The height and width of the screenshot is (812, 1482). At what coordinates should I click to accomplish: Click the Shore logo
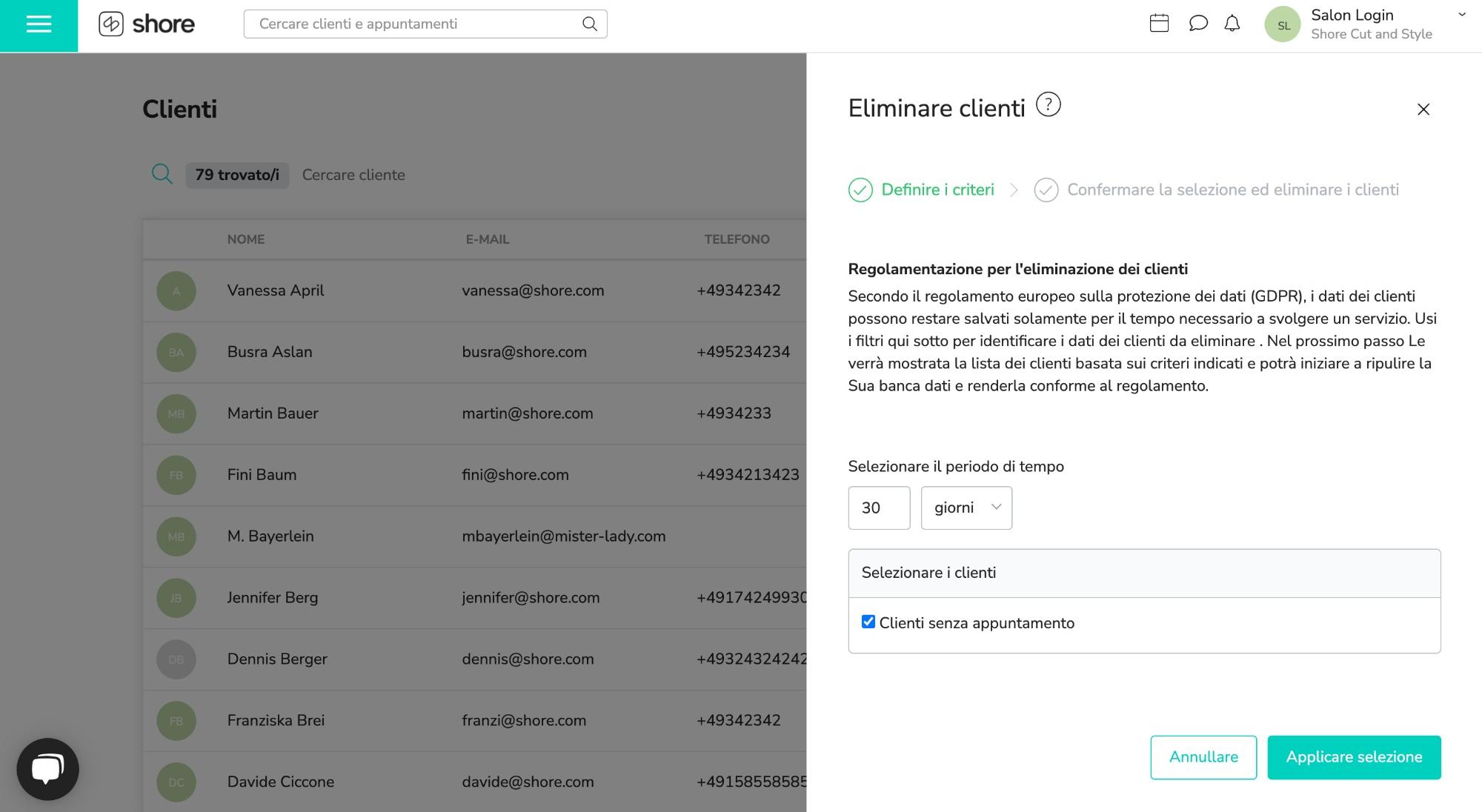(147, 24)
